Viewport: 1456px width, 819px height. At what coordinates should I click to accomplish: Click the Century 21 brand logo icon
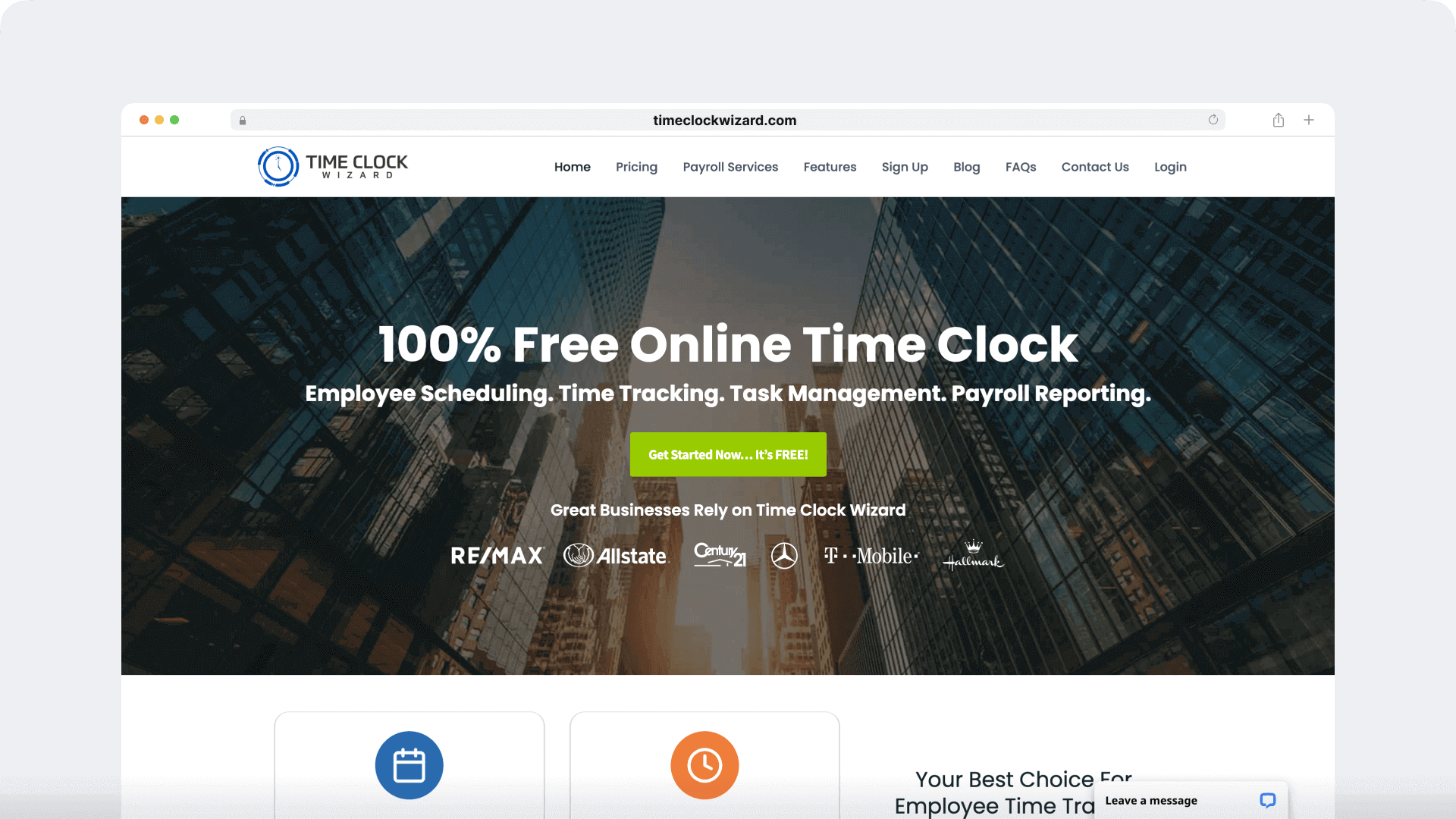(719, 554)
